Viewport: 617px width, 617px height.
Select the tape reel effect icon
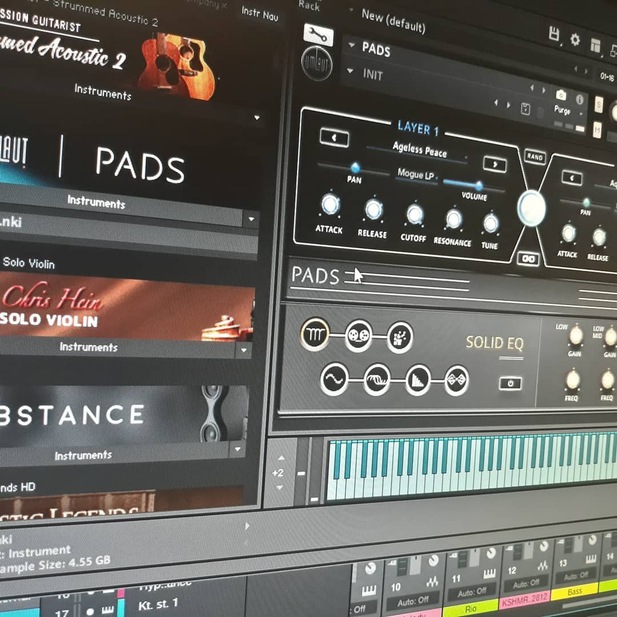(x=358, y=336)
